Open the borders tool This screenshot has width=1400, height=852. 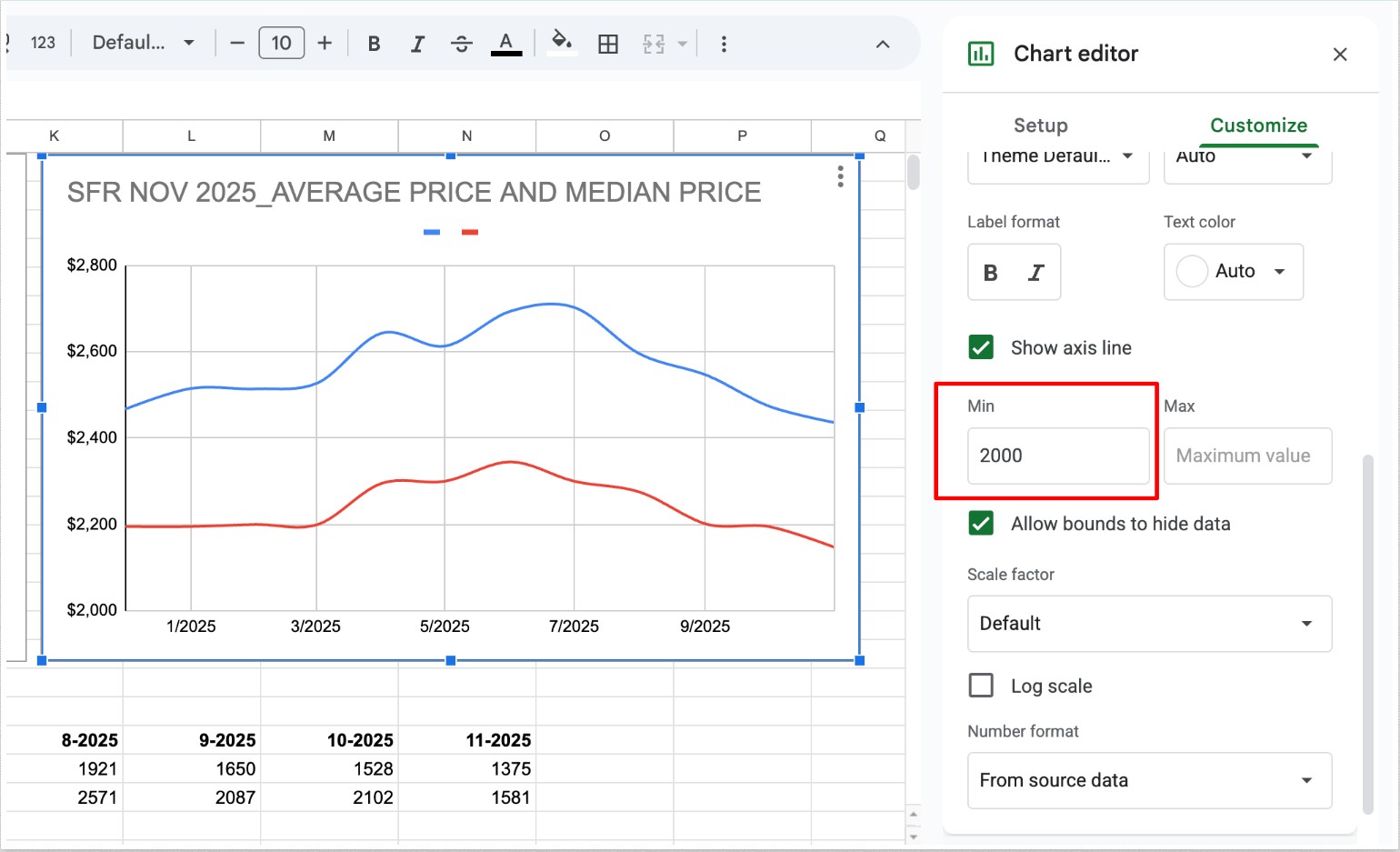coord(608,44)
